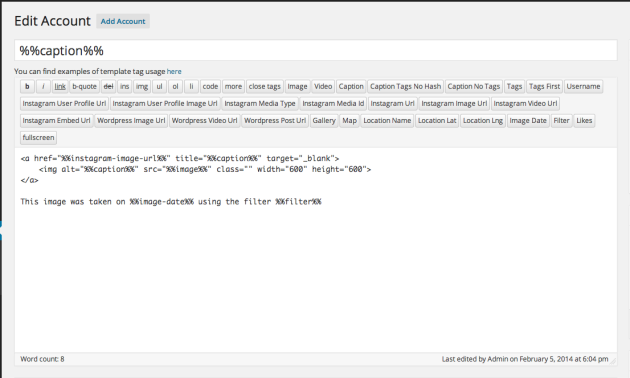
Task: Insert the Caption template tag
Action: coord(351,86)
